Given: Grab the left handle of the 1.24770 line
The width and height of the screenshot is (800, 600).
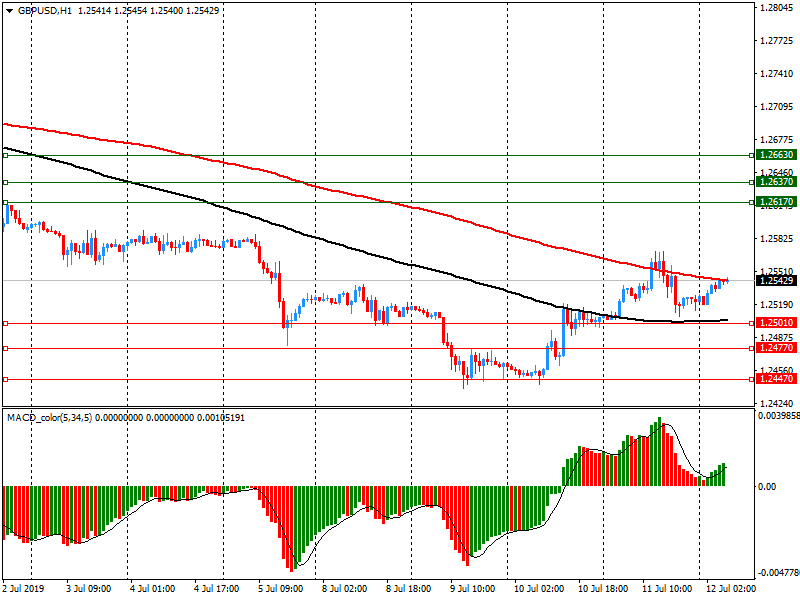Looking at the screenshot, I should click(6, 348).
